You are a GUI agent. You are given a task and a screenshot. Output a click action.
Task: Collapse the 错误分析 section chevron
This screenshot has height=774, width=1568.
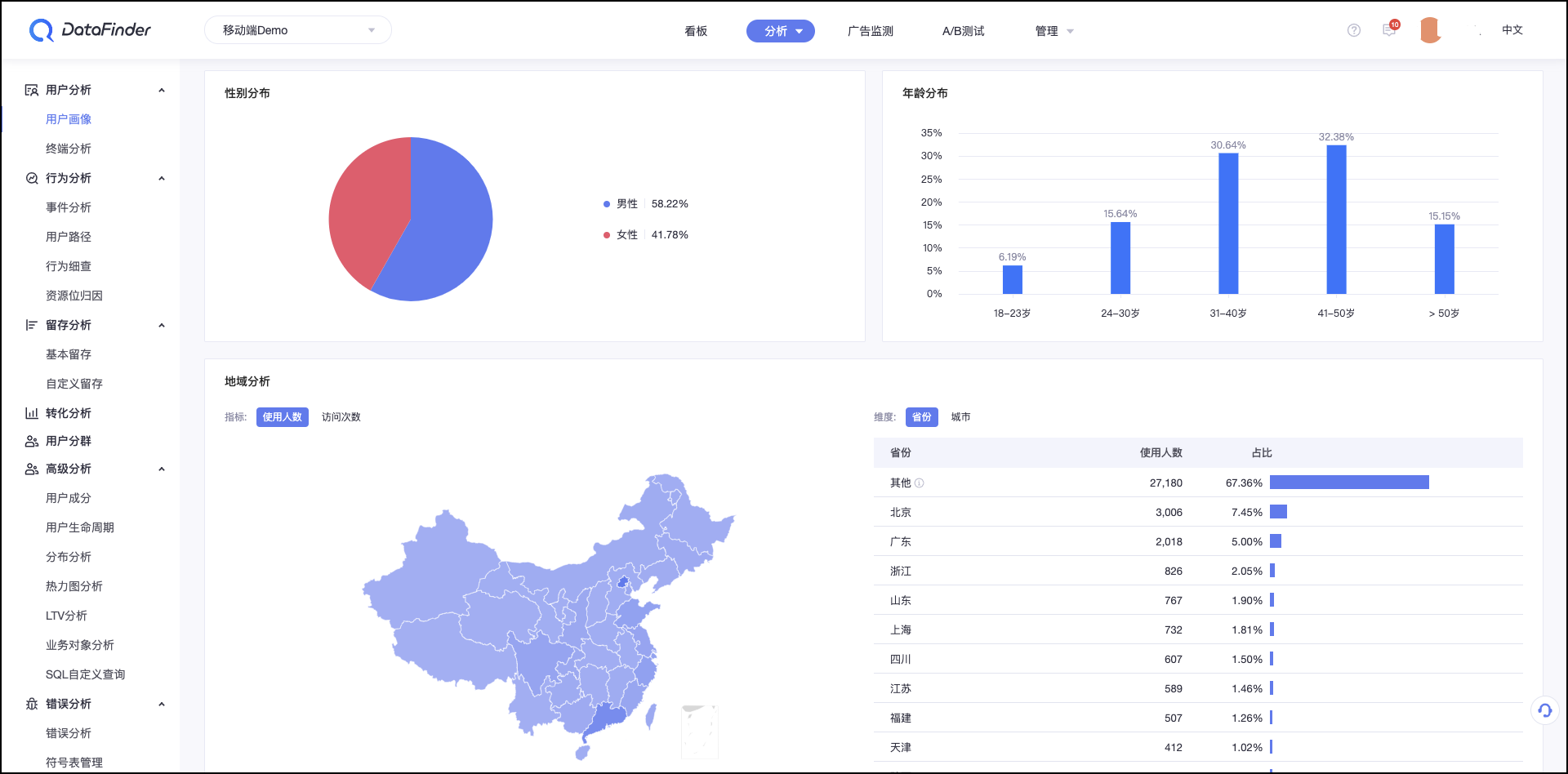(162, 705)
